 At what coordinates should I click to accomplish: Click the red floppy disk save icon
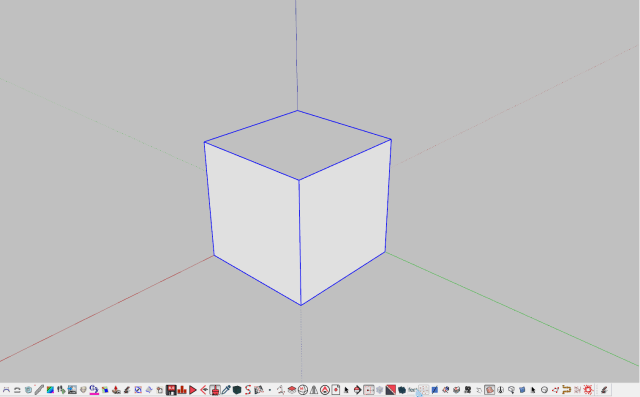[171, 390]
